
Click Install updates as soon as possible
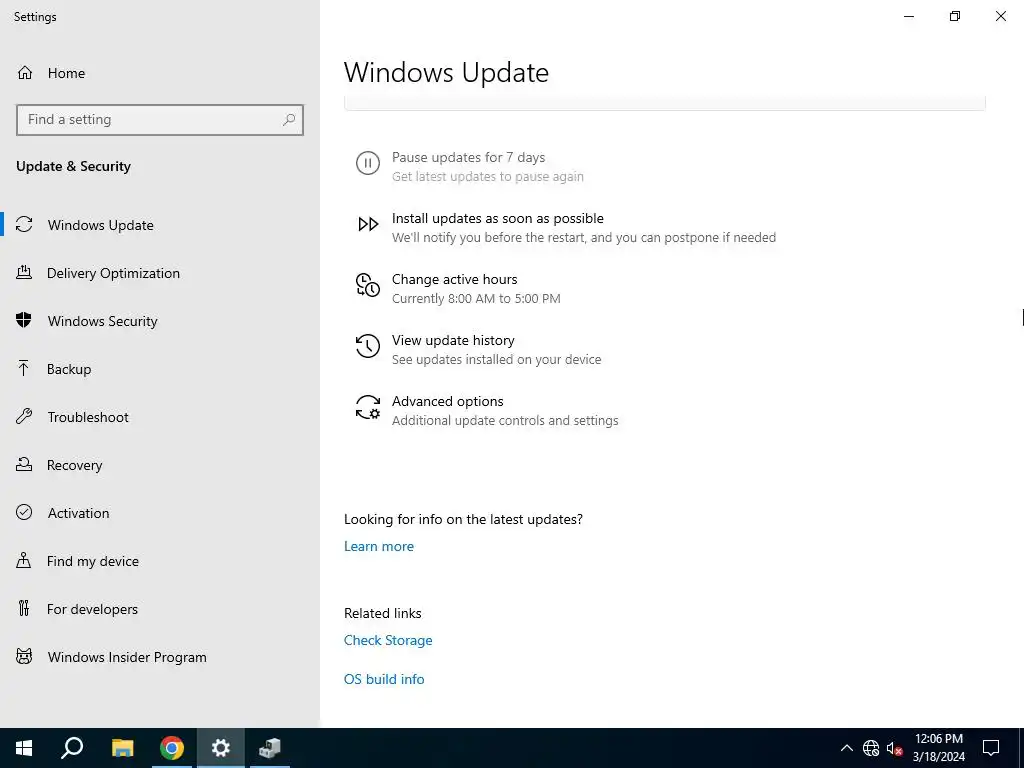498,218
